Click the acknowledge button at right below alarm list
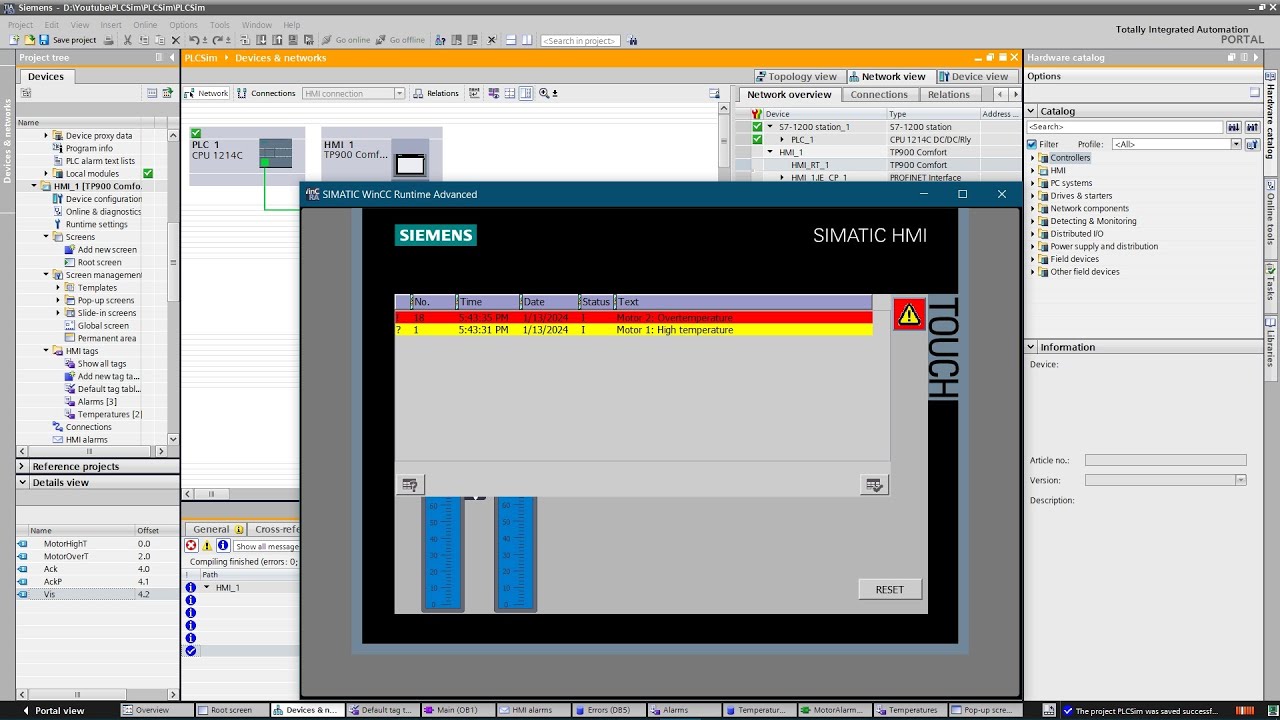Screen dimensions: 1280x720 (x=875, y=484)
